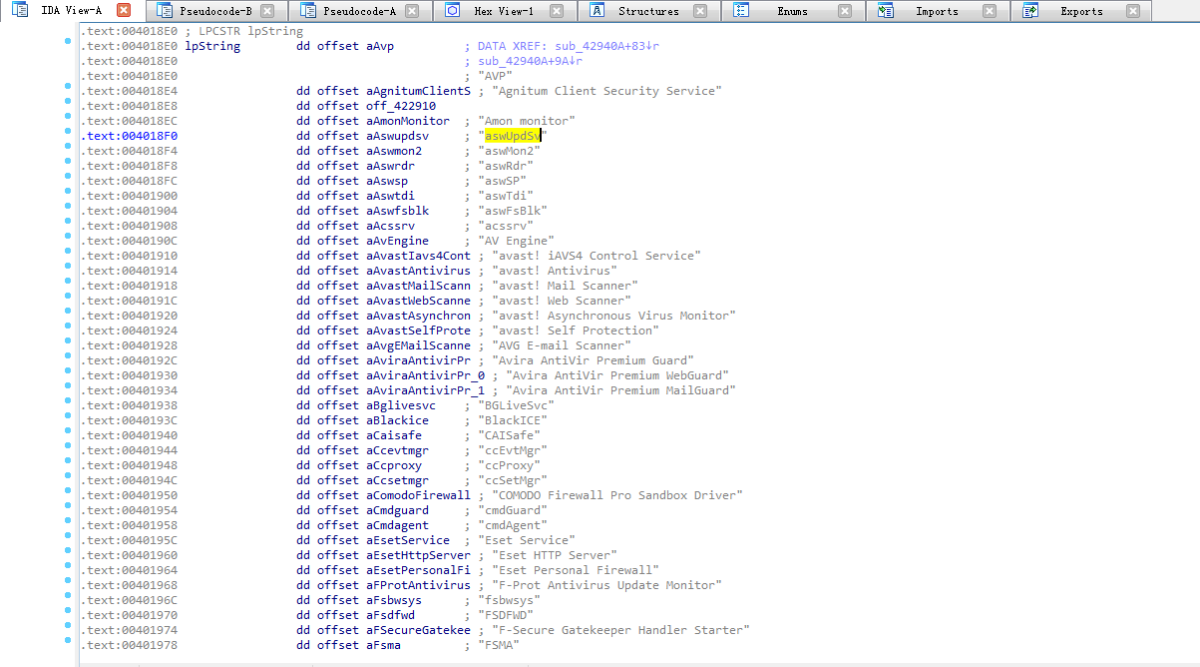The height and width of the screenshot is (667, 1200).
Task: Open the Exports tab
Action: (x=1082, y=12)
